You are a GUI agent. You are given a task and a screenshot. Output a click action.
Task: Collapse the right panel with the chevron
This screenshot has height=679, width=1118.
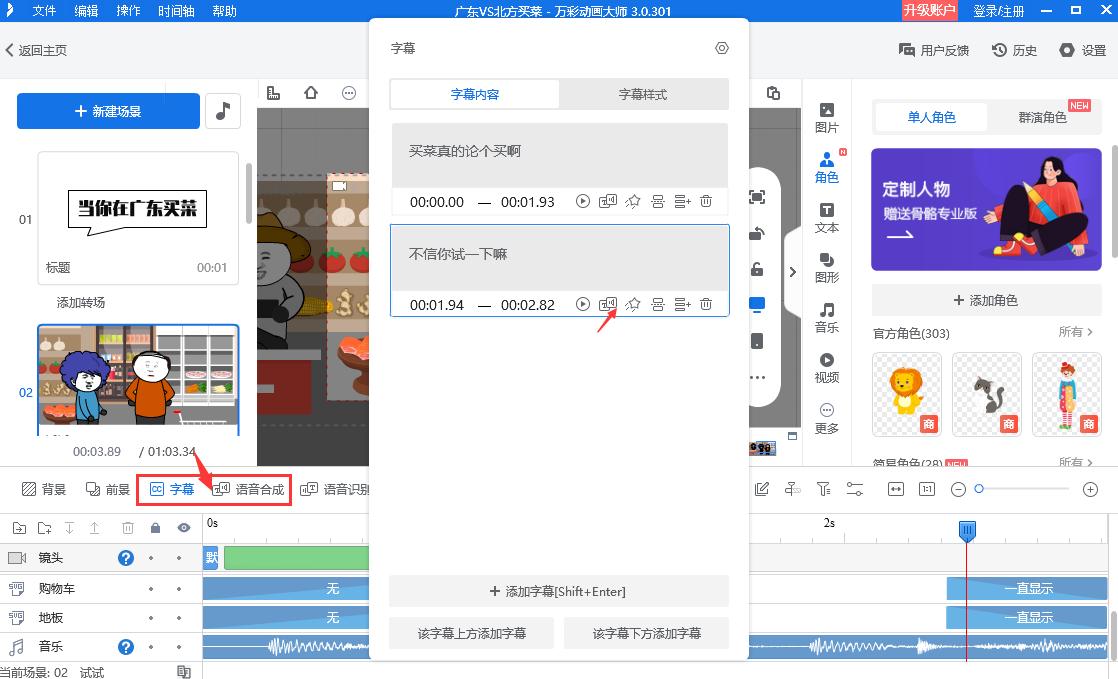[x=793, y=270]
